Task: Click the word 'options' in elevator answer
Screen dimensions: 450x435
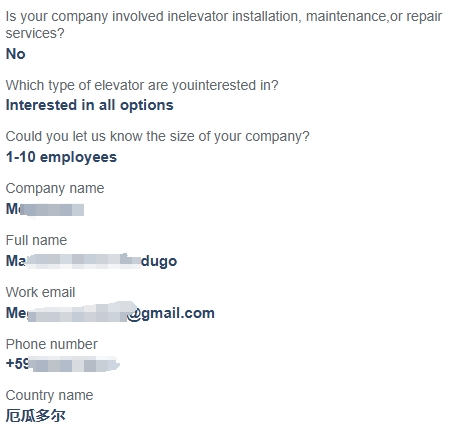Action: (x=147, y=106)
